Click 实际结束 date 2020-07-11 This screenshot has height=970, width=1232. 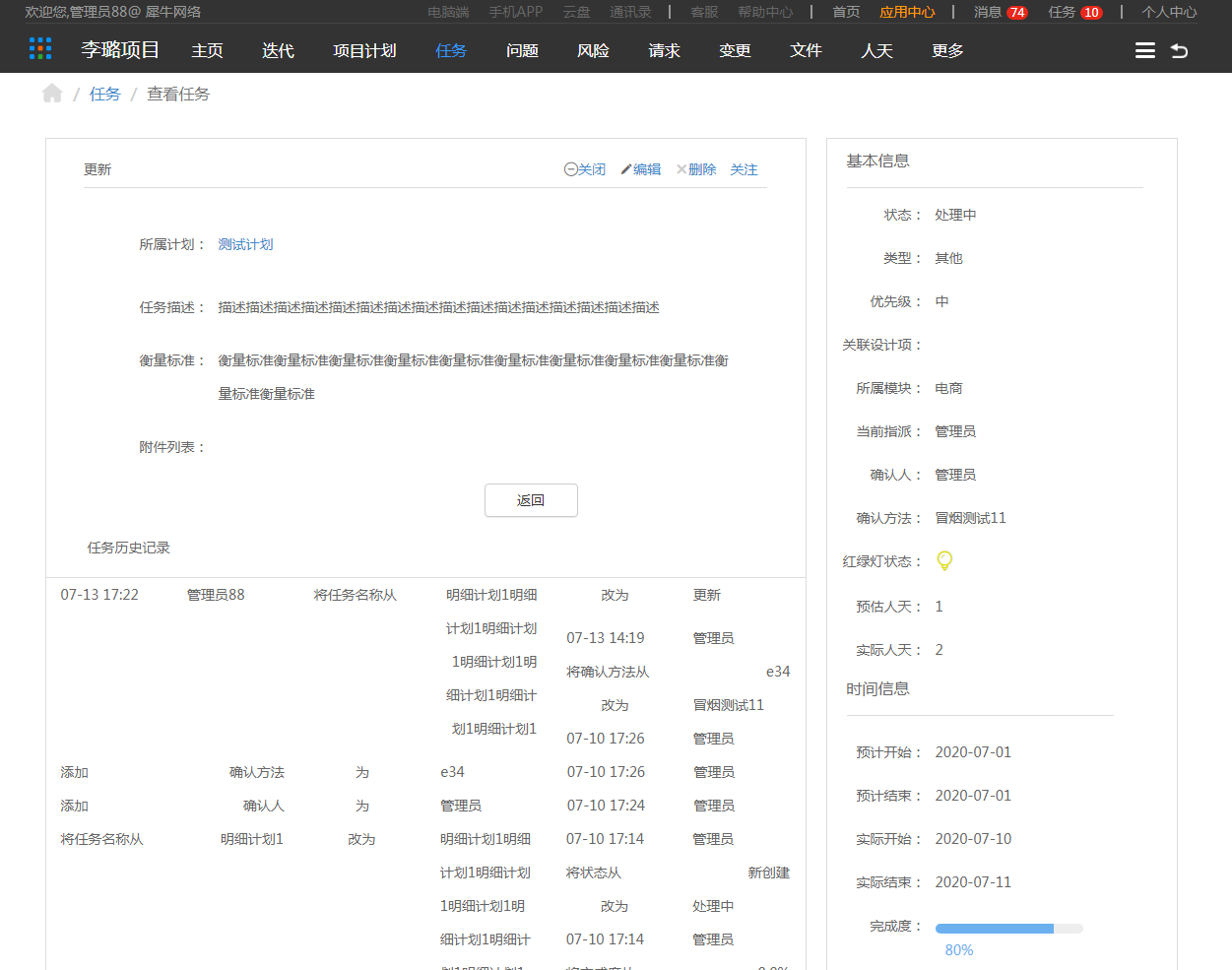point(973,882)
